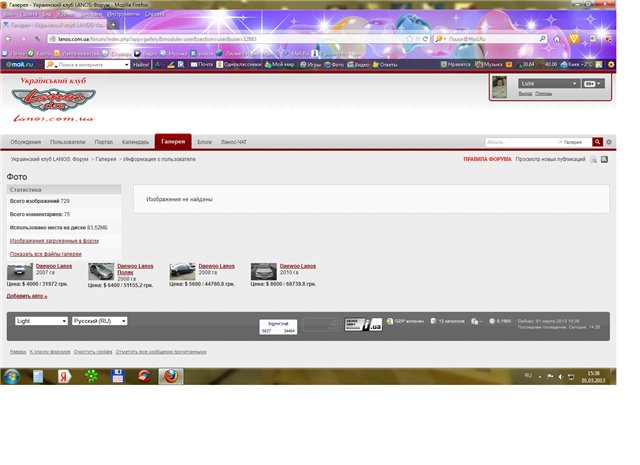Click the red forum search button
This screenshot has width=640, height=465.
(598, 142)
